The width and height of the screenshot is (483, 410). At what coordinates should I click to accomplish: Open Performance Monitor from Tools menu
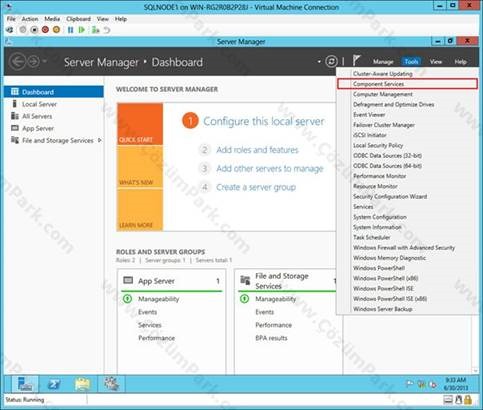click(407, 176)
